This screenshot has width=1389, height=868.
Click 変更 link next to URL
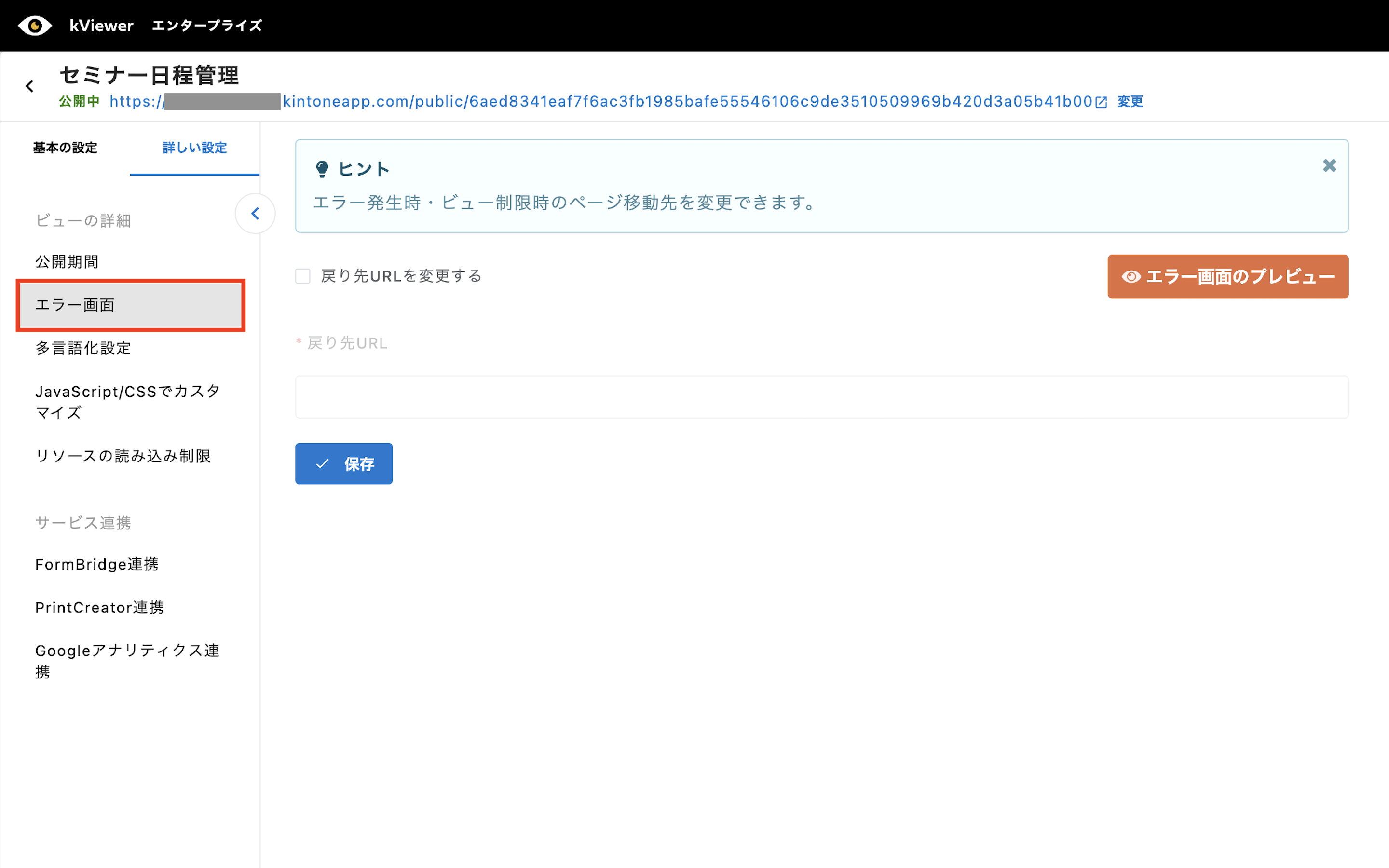[x=1130, y=102]
